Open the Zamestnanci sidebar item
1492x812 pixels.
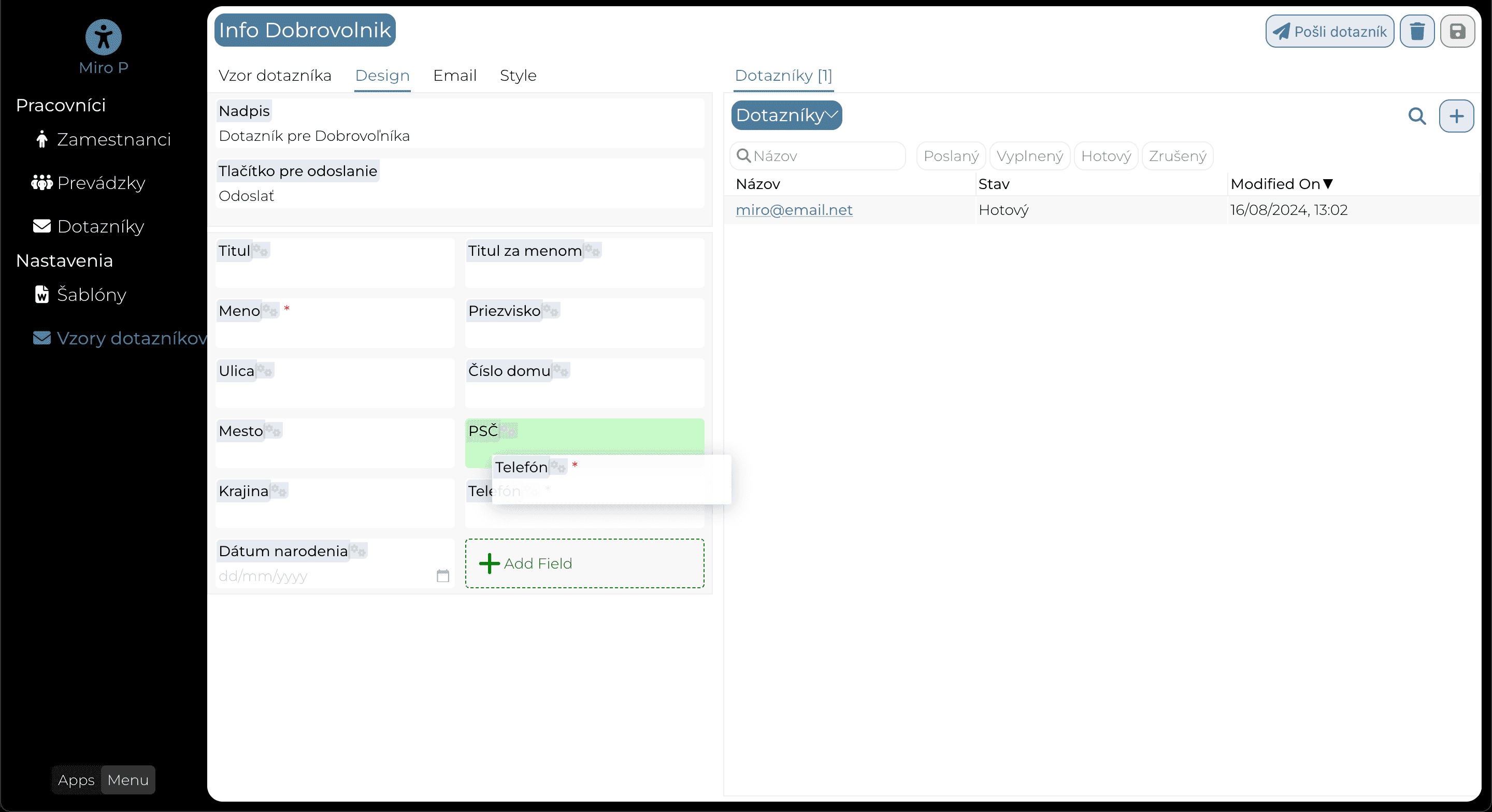coord(103,140)
